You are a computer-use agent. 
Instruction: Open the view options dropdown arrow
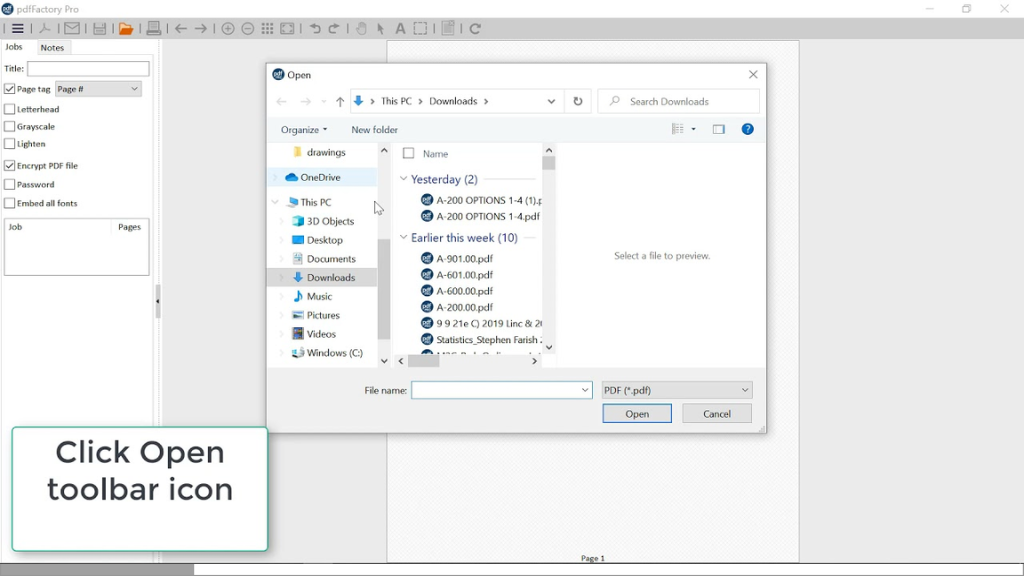click(x=694, y=129)
